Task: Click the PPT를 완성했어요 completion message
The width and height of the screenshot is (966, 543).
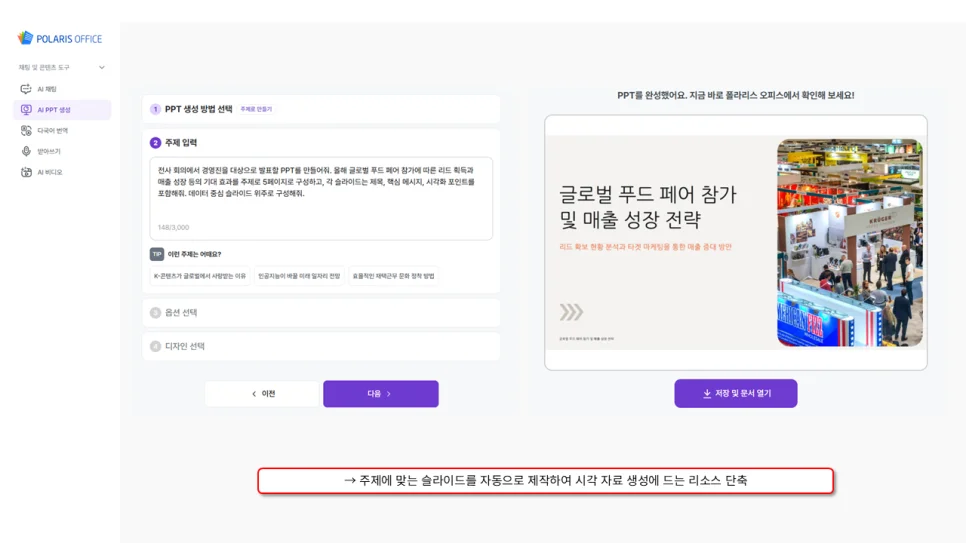Action: click(x=736, y=95)
